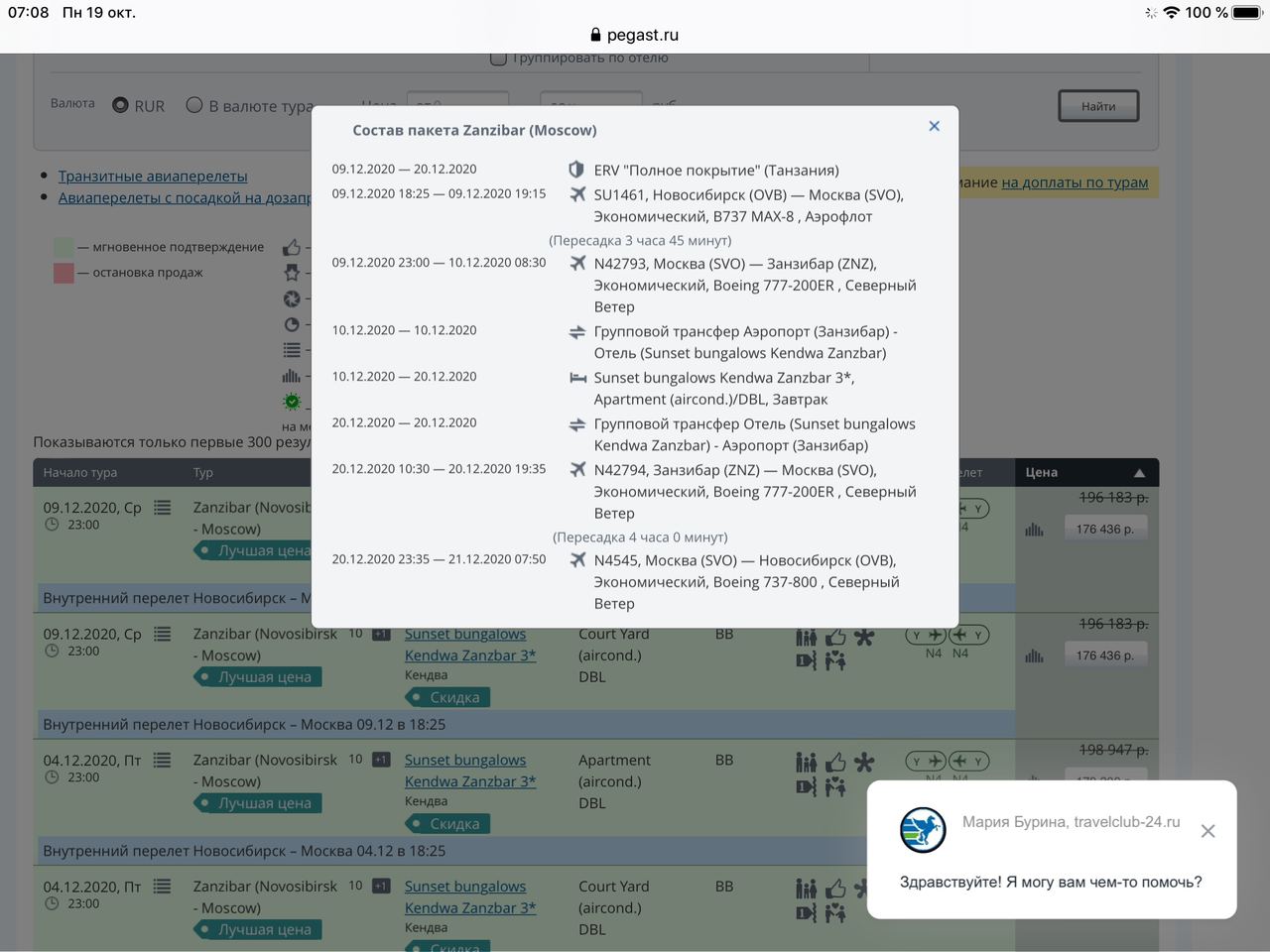Screen dimensions: 1270x952
Task: Open the 'Транзитные авиаперелеты' link
Action: 153,176
